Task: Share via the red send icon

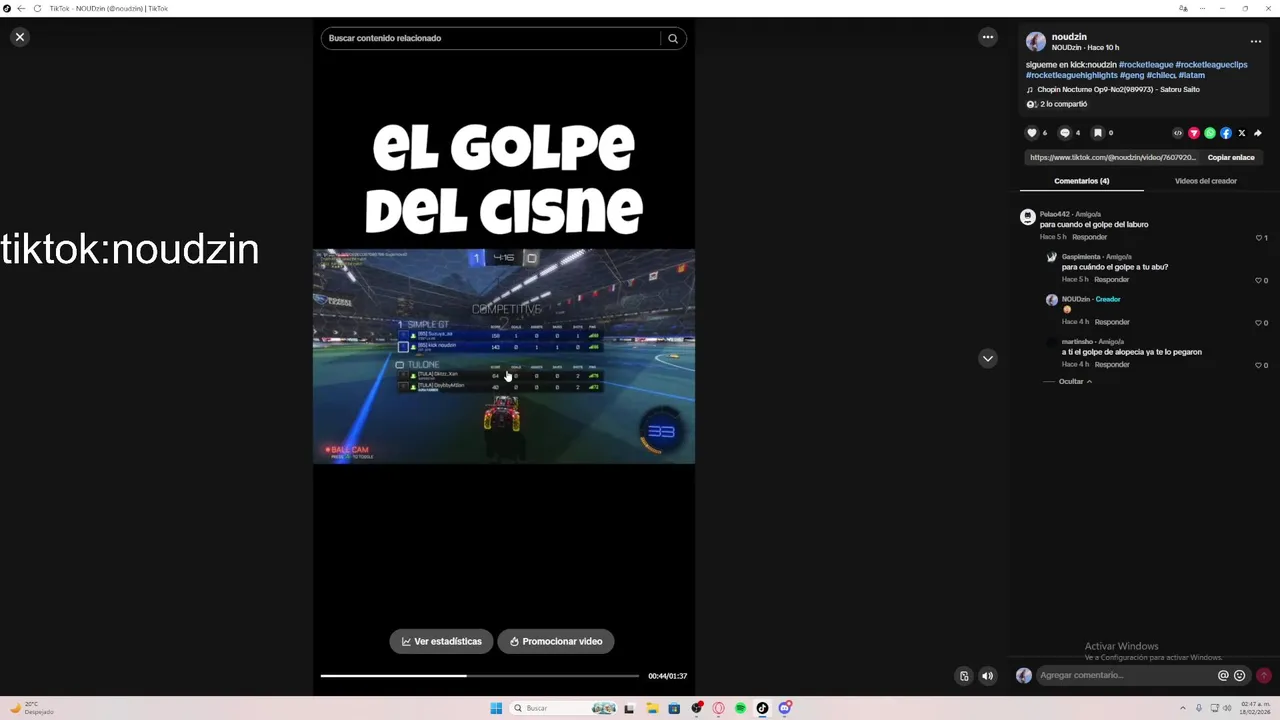Action: click(x=1194, y=133)
